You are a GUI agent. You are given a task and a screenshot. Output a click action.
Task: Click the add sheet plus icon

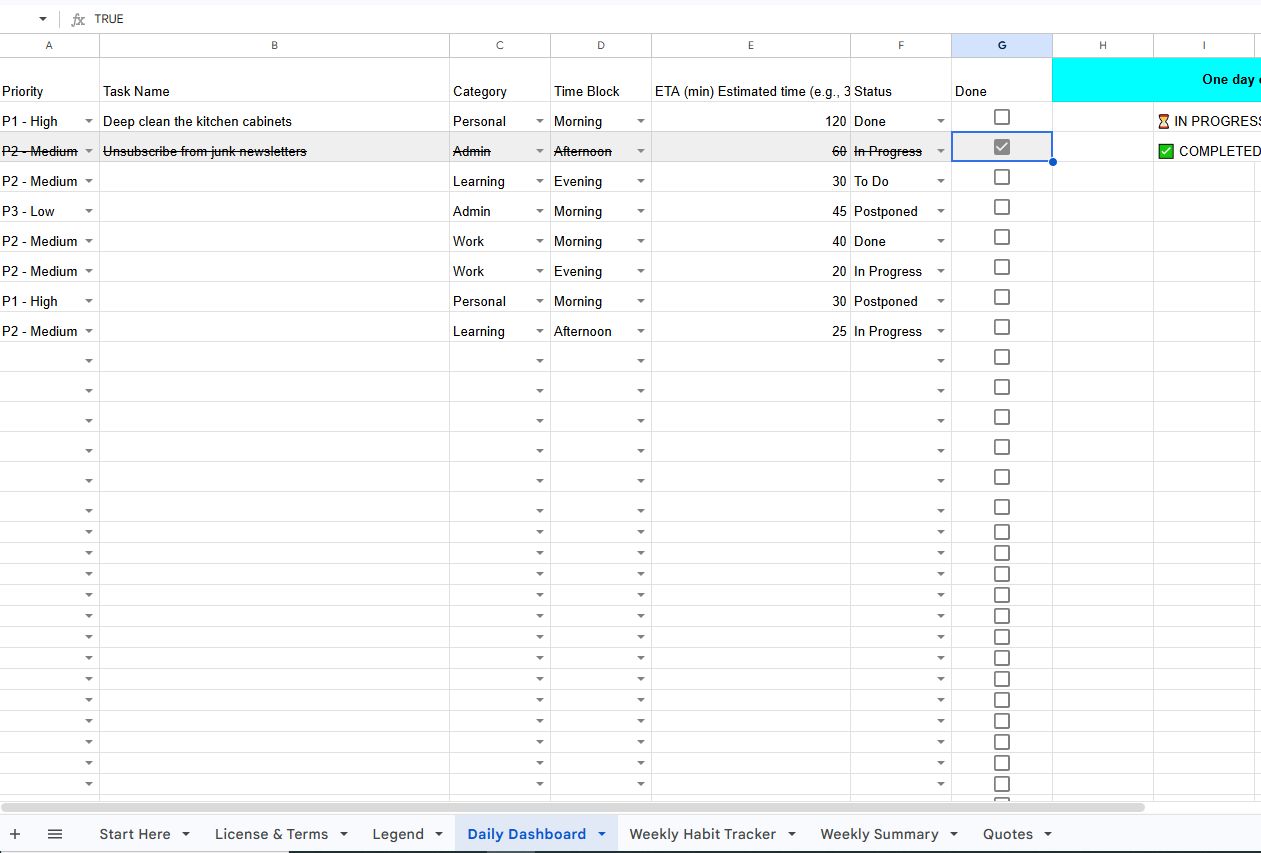(15, 833)
